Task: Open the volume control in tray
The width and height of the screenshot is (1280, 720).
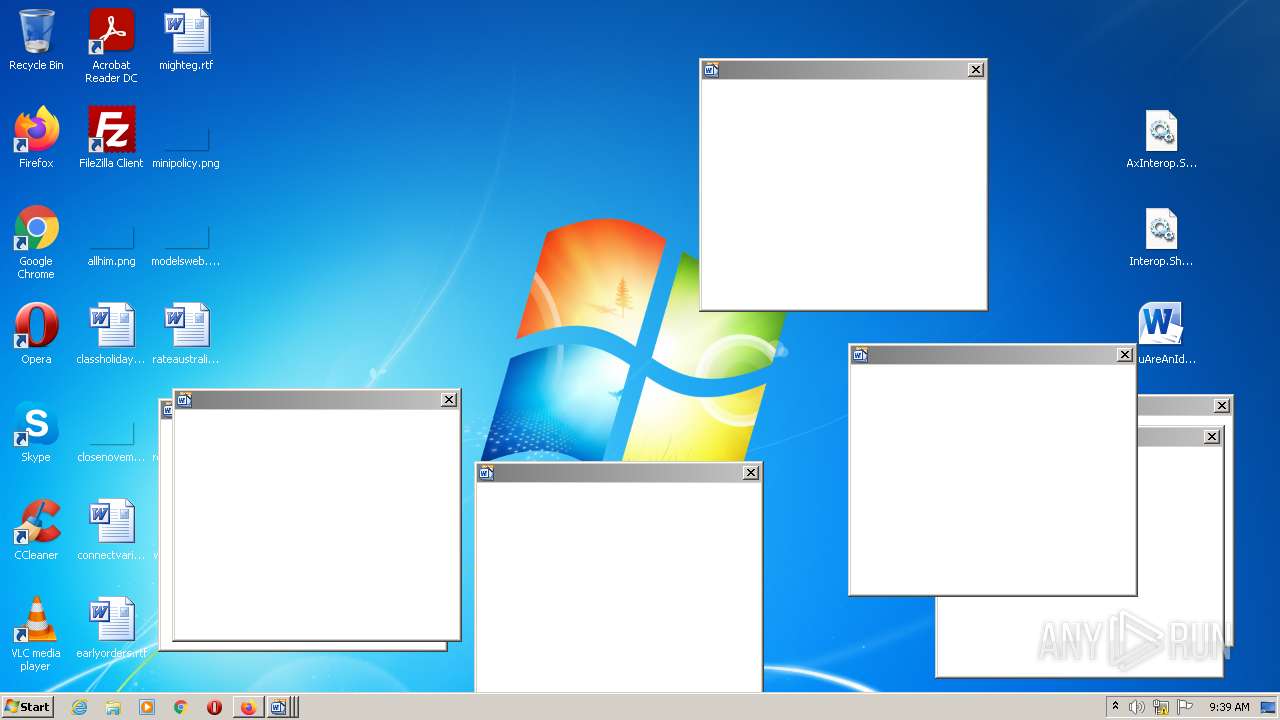Action: tap(1137, 707)
